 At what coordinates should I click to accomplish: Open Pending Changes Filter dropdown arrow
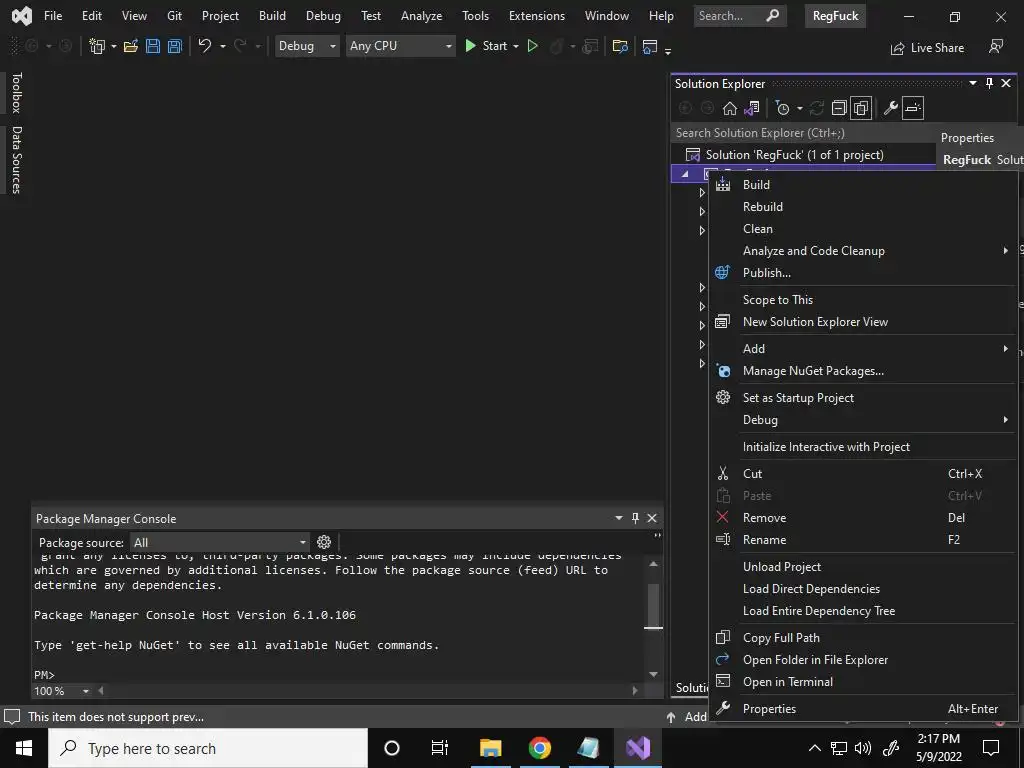point(799,108)
